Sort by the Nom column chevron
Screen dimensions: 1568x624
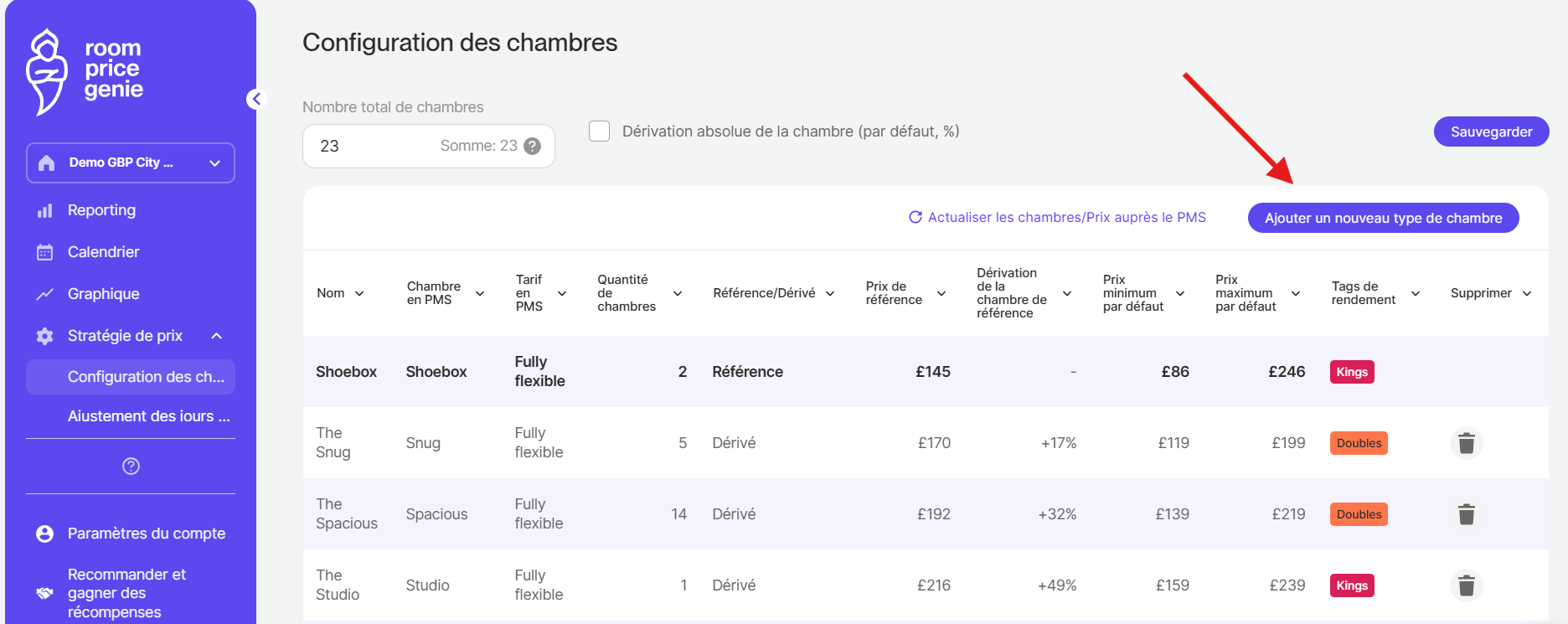pos(359,293)
